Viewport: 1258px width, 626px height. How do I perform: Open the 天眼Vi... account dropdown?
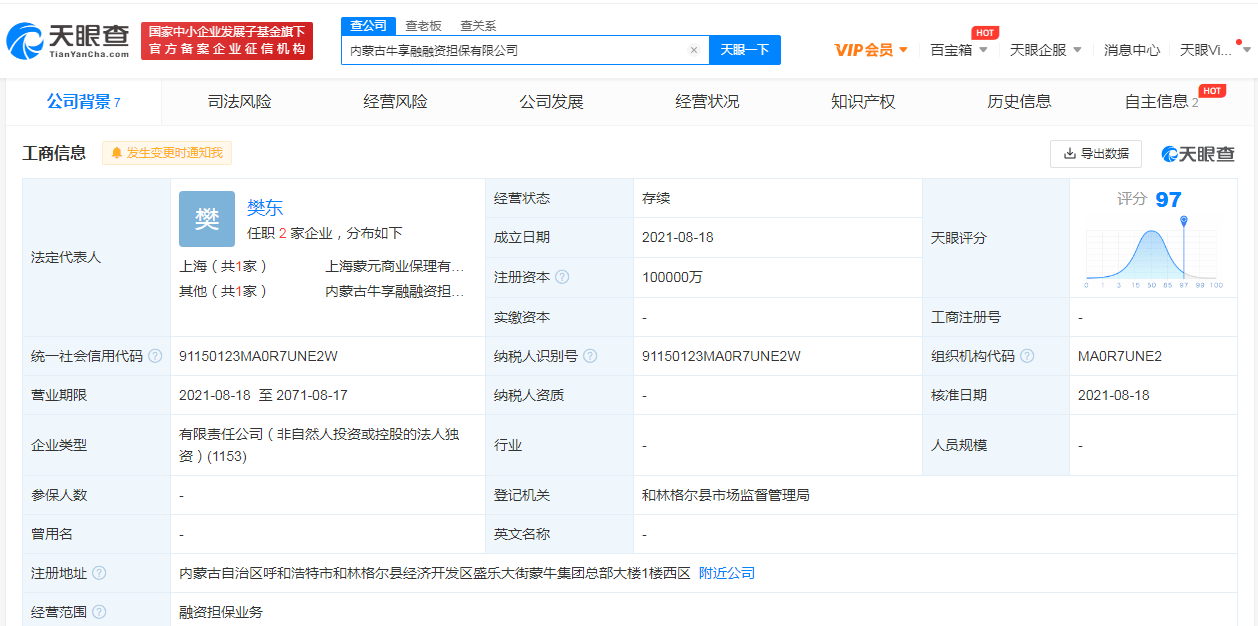click(1215, 50)
